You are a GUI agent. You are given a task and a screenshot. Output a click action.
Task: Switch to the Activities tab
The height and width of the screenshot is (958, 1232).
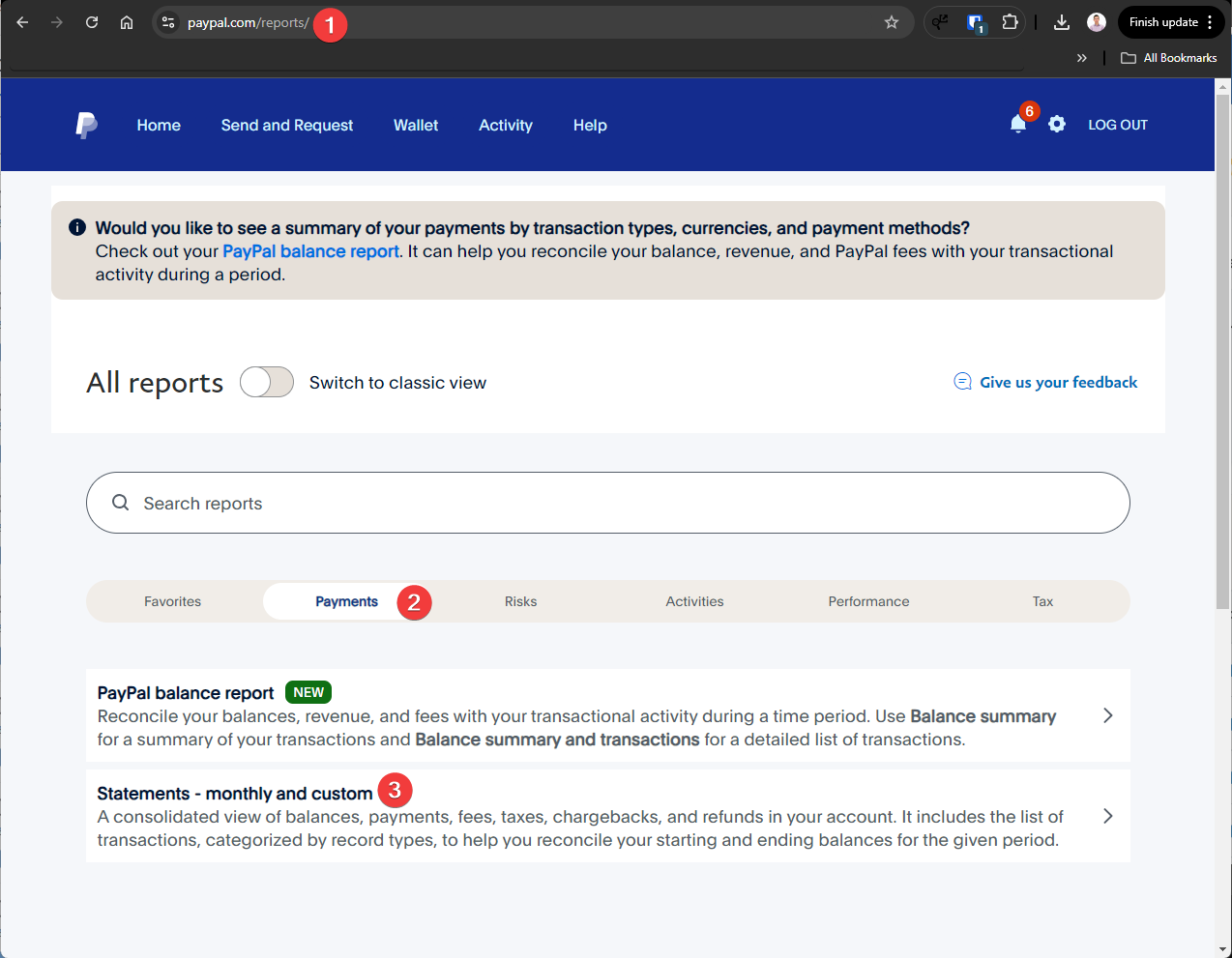click(x=694, y=601)
